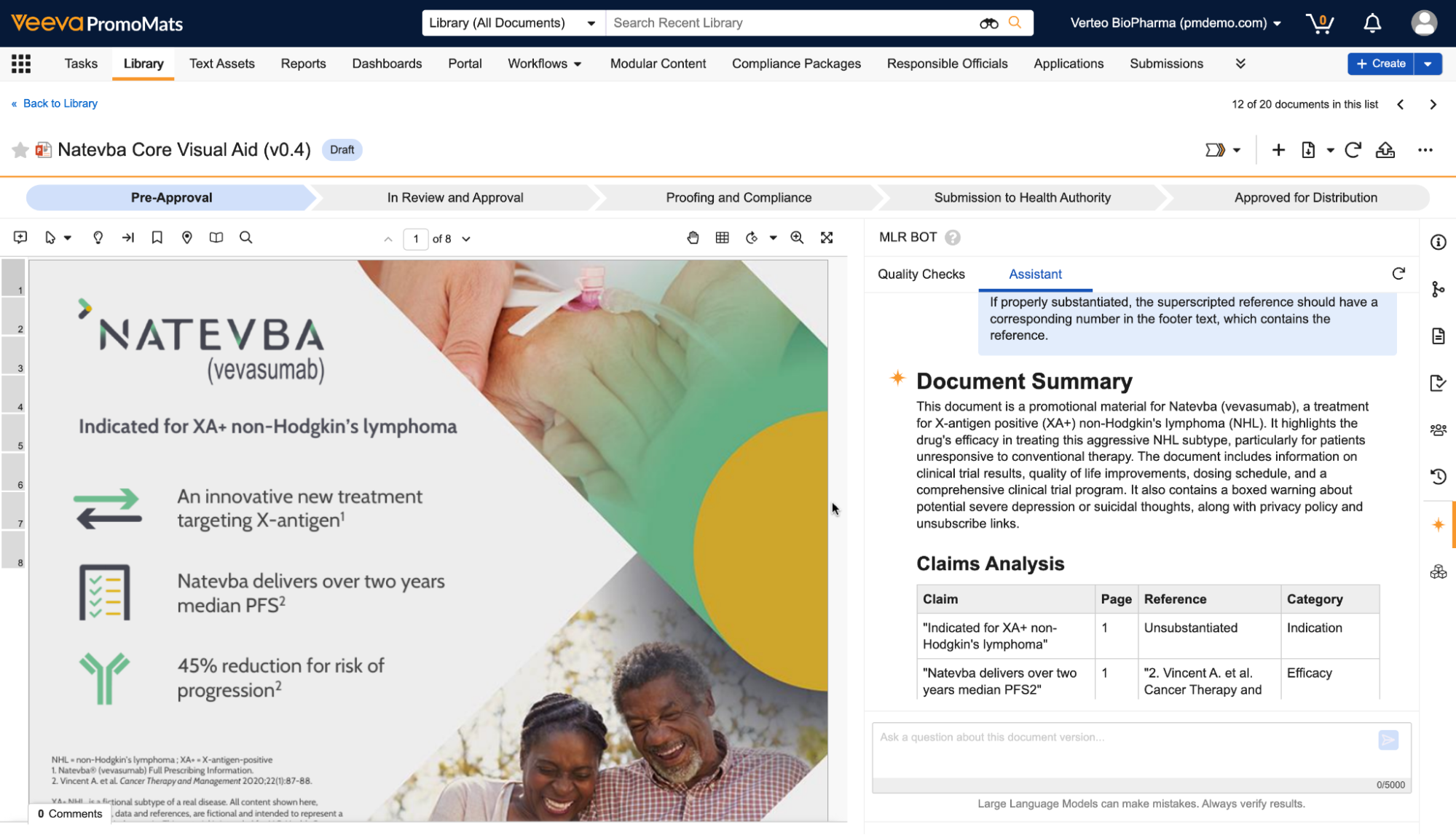Click the binoculars advanced search icon

[988, 23]
